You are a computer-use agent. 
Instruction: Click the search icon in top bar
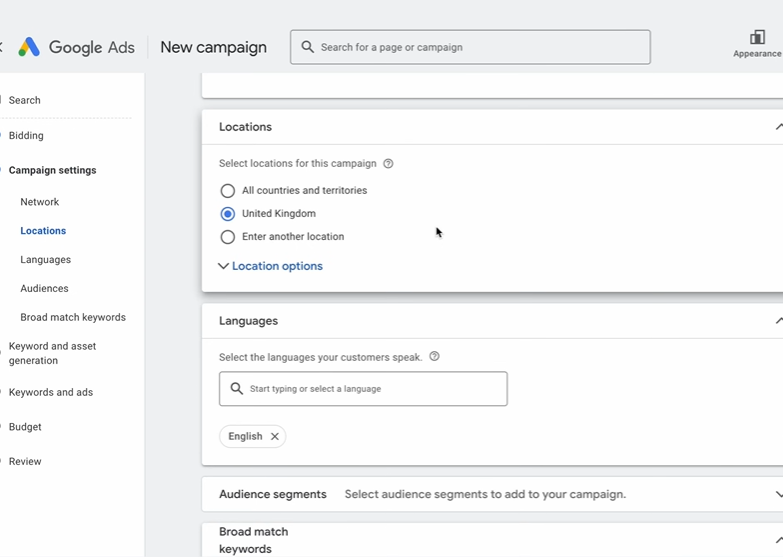(307, 47)
